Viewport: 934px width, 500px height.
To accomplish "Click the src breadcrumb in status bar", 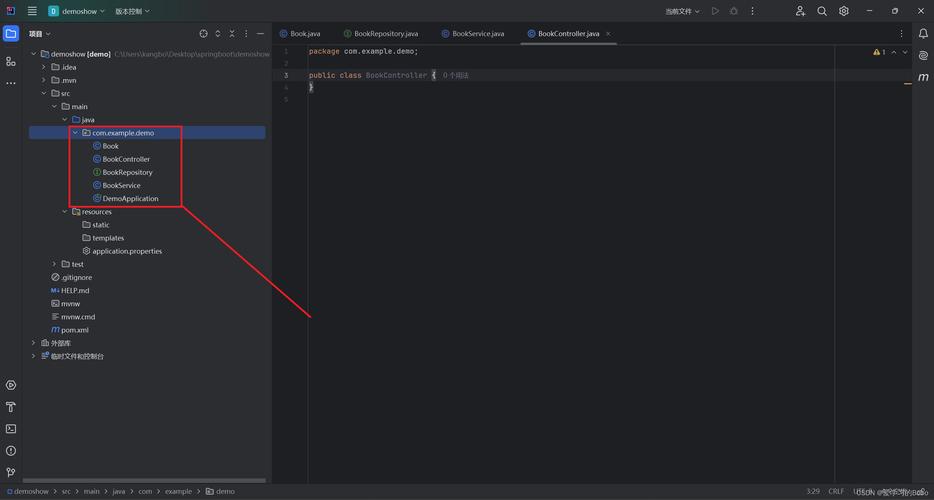I will [x=66, y=492].
